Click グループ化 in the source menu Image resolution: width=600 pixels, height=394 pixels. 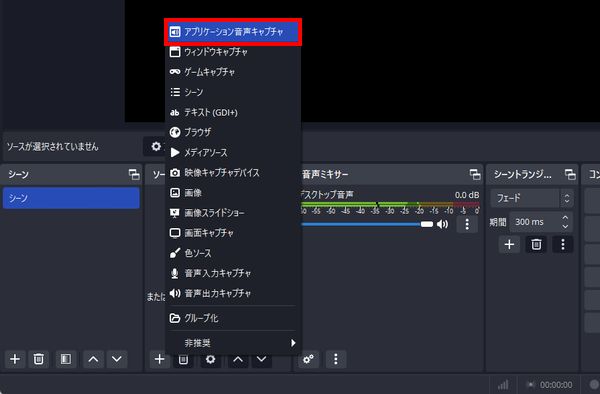click(233, 318)
